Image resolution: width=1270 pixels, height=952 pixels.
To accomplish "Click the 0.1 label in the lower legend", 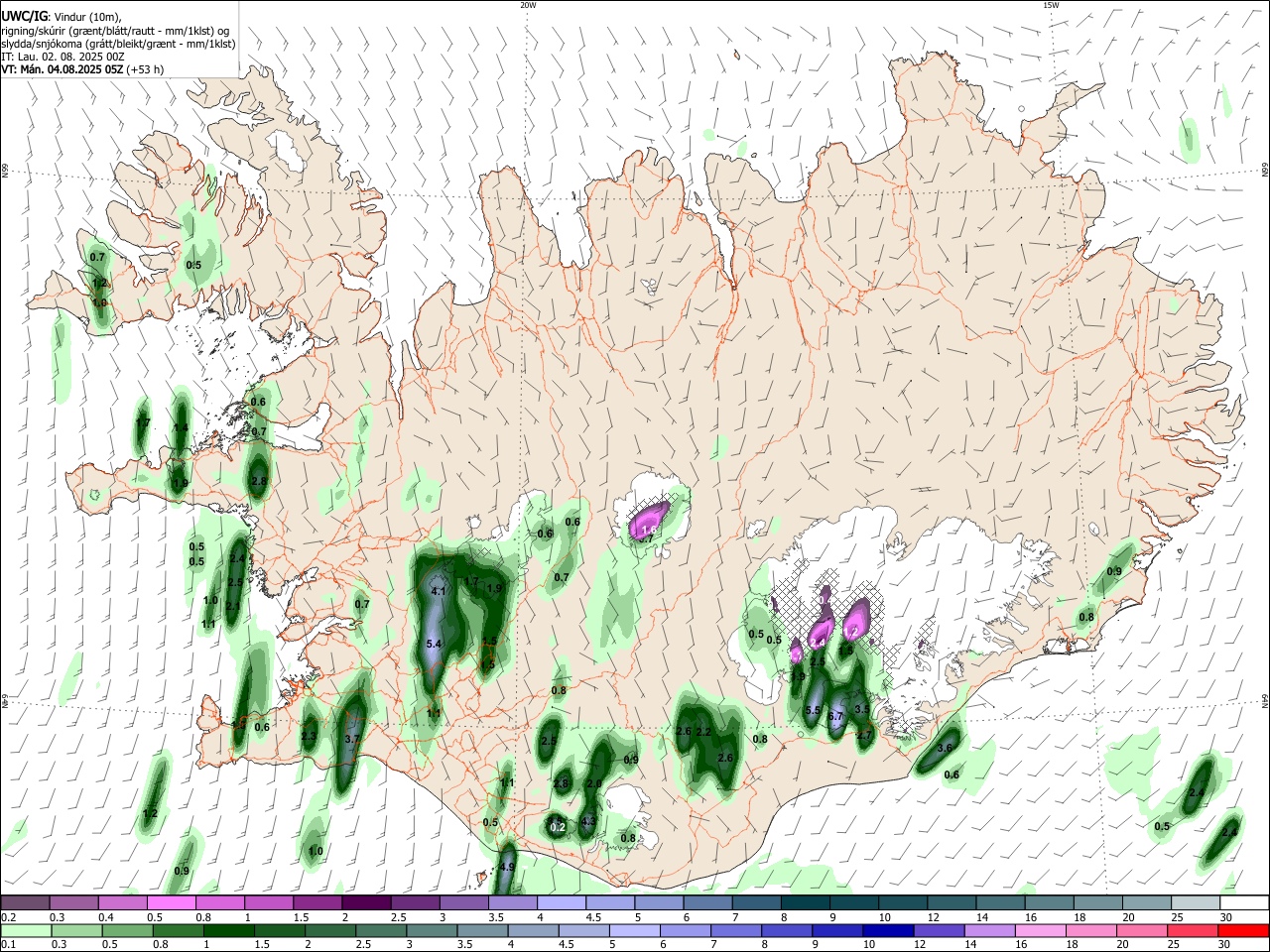I will (x=8, y=945).
